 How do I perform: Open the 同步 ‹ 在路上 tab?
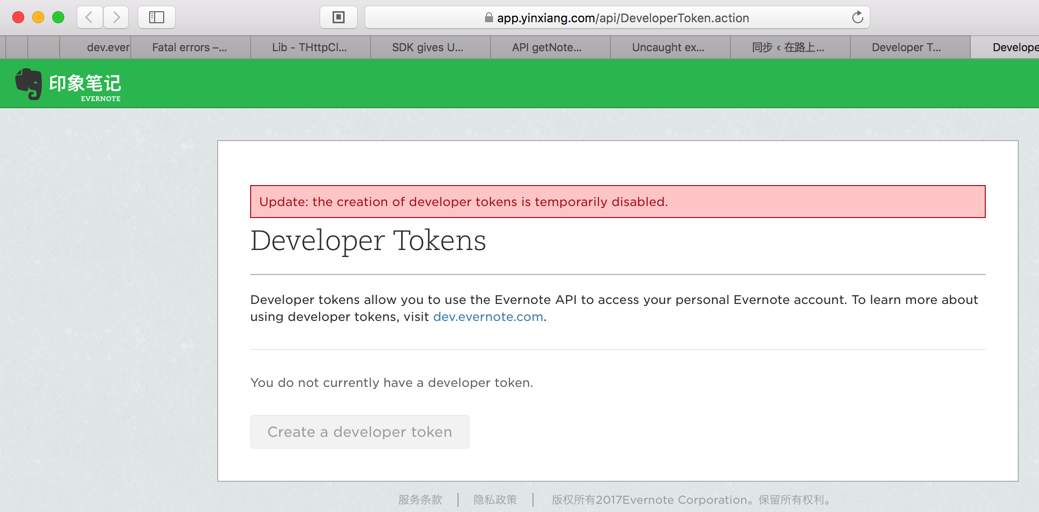coord(790,48)
